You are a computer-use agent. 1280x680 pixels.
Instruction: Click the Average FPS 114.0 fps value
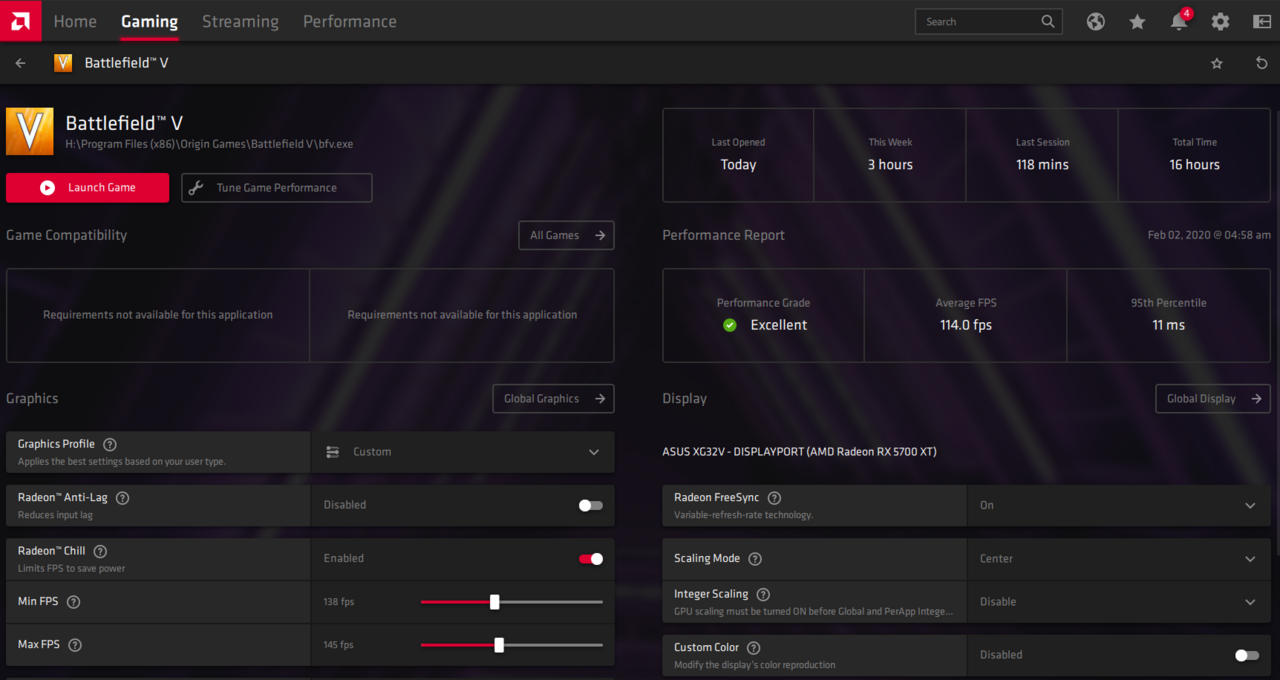tap(966, 325)
